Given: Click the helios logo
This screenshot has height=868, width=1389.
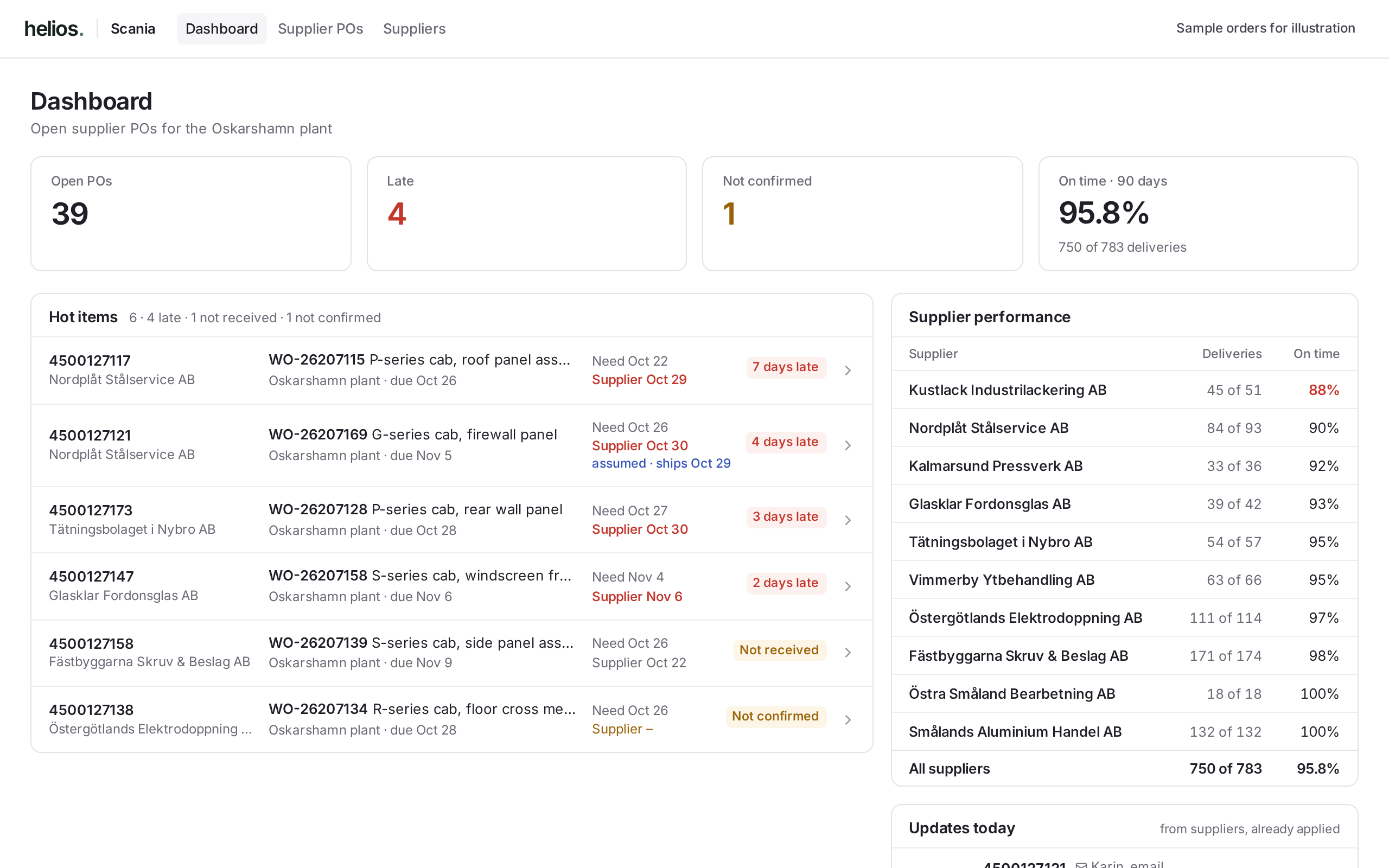Looking at the screenshot, I should pos(54,28).
